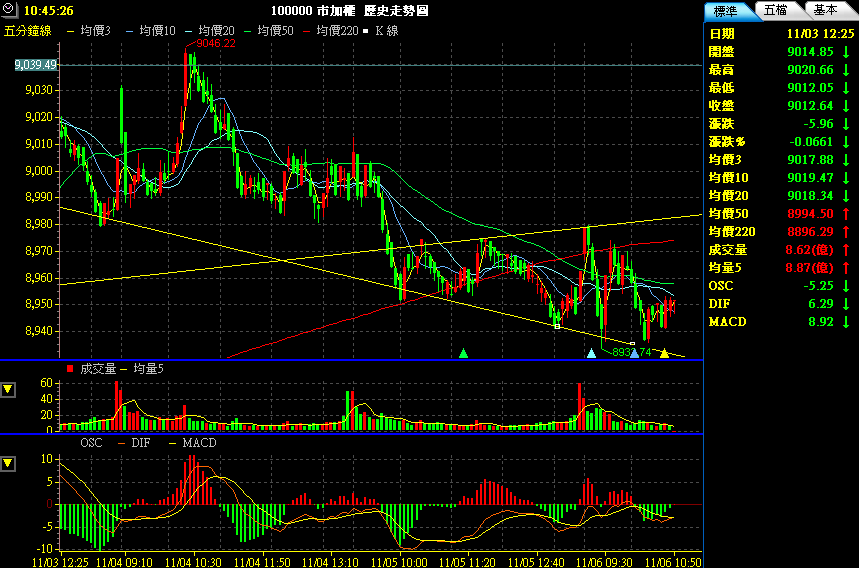Click the 均量5 legend label
The image size is (859, 568).
(148, 369)
